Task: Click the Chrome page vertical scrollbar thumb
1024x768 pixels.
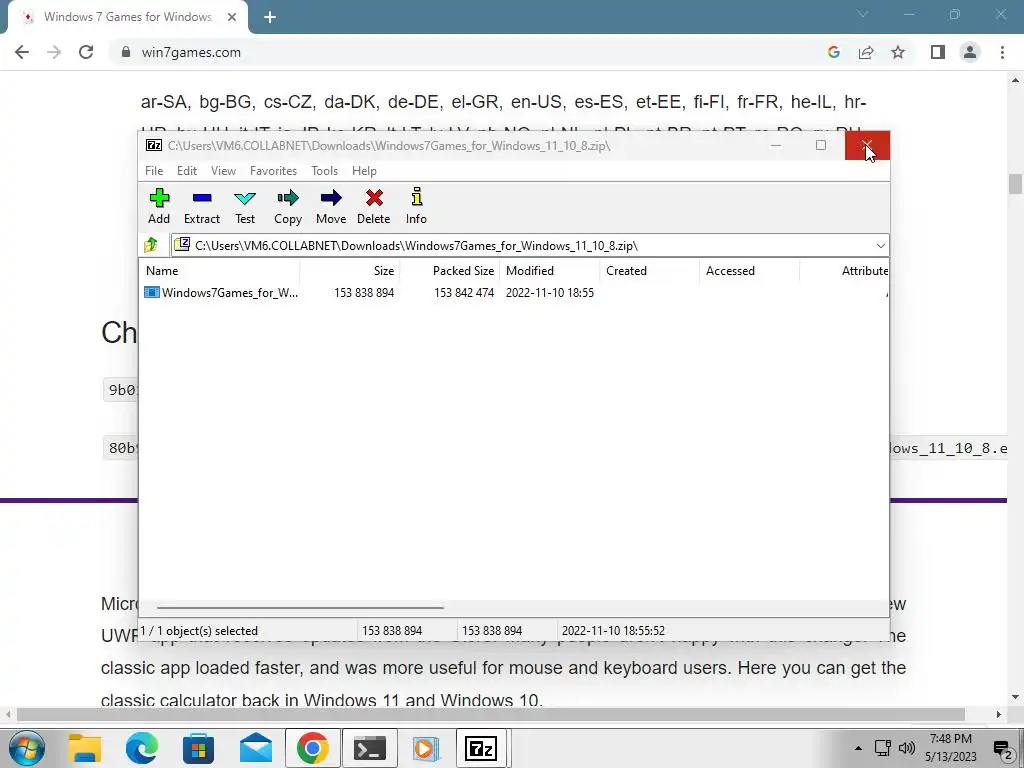Action: [1015, 184]
